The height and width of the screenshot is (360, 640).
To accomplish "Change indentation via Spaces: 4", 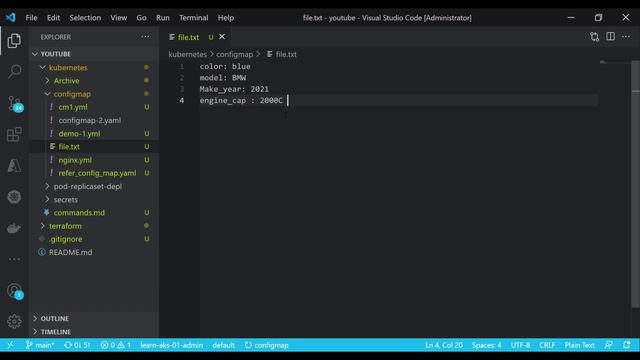I will pyautogui.click(x=487, y=345).
